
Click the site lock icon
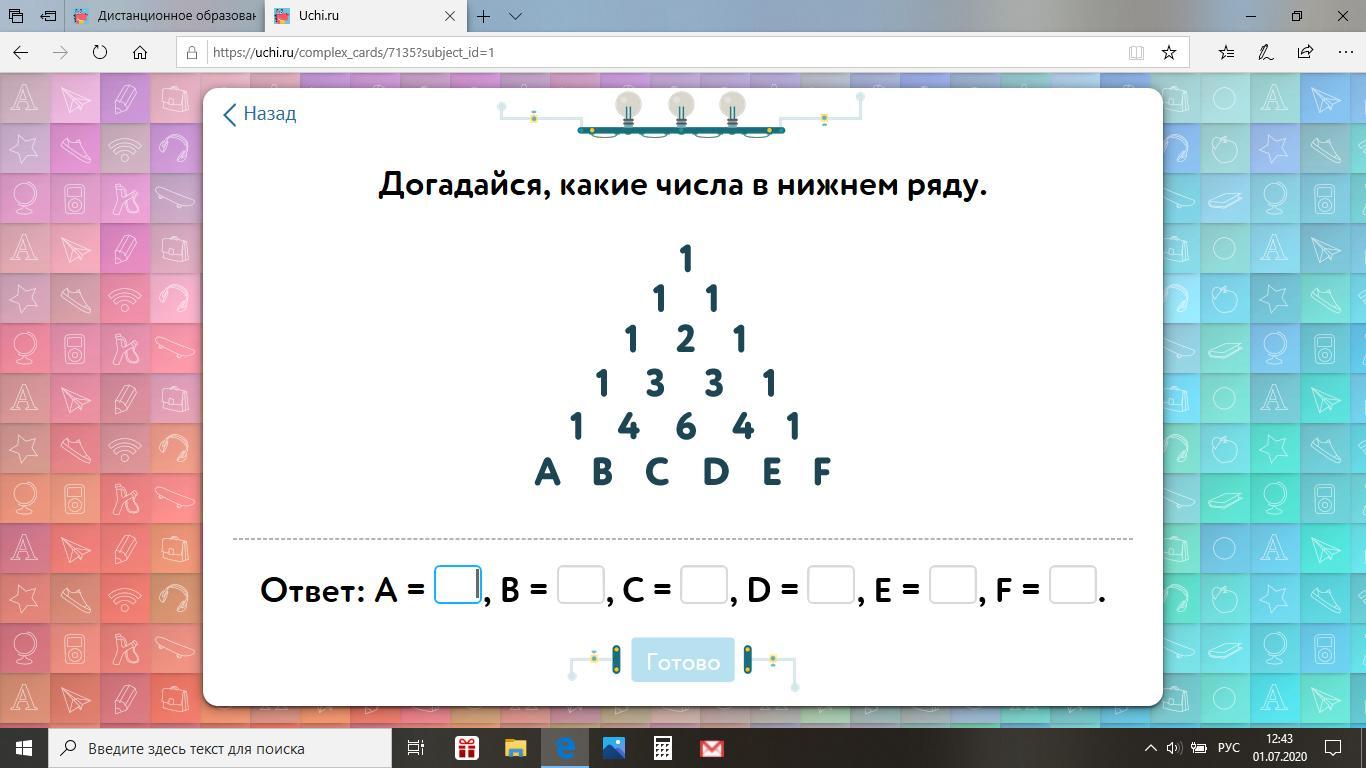tap(192, 52)
